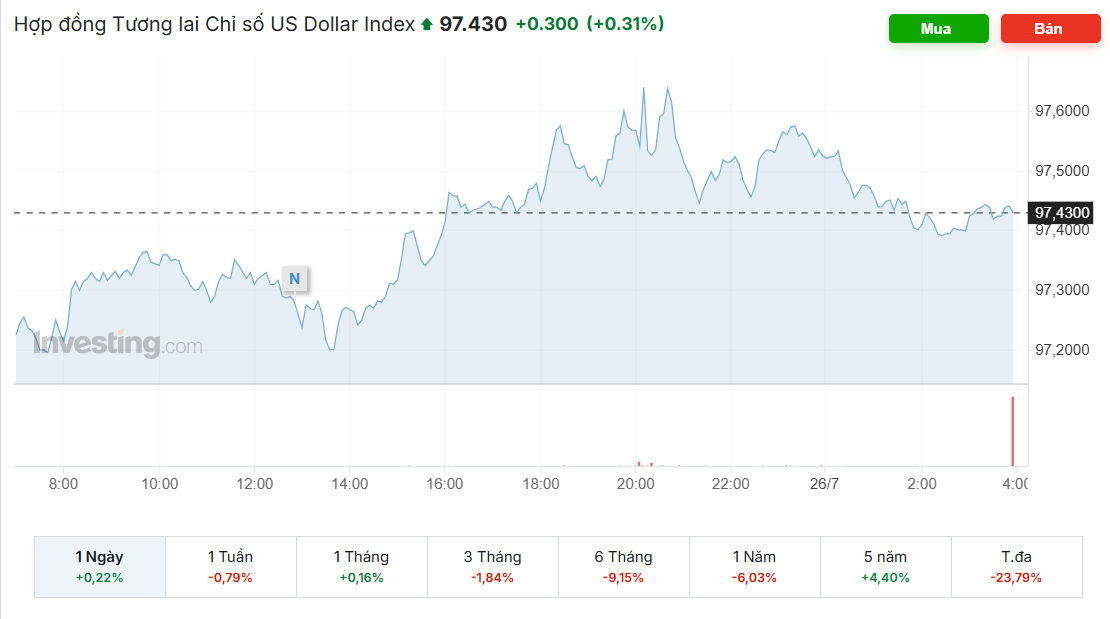
Task: Click the 20:00 time label on axis
Action: pos(636,484)
